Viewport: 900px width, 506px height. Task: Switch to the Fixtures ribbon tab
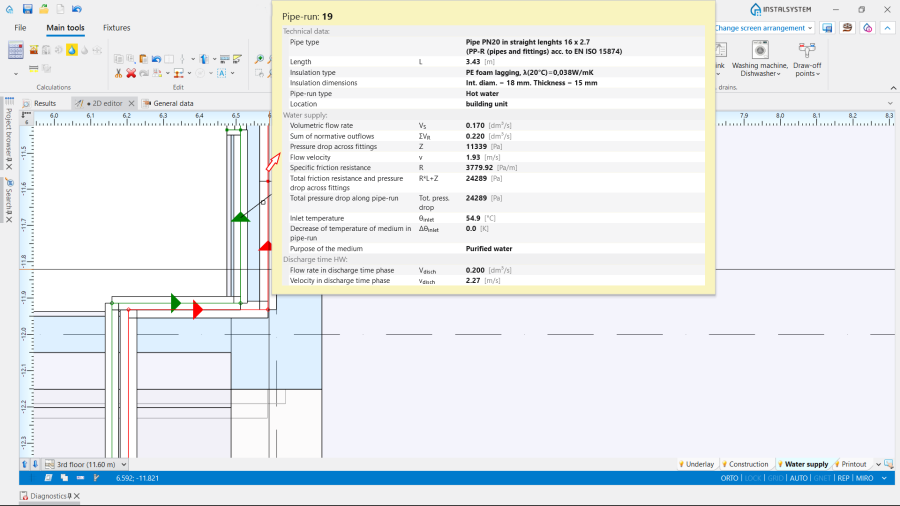[116, 28]
